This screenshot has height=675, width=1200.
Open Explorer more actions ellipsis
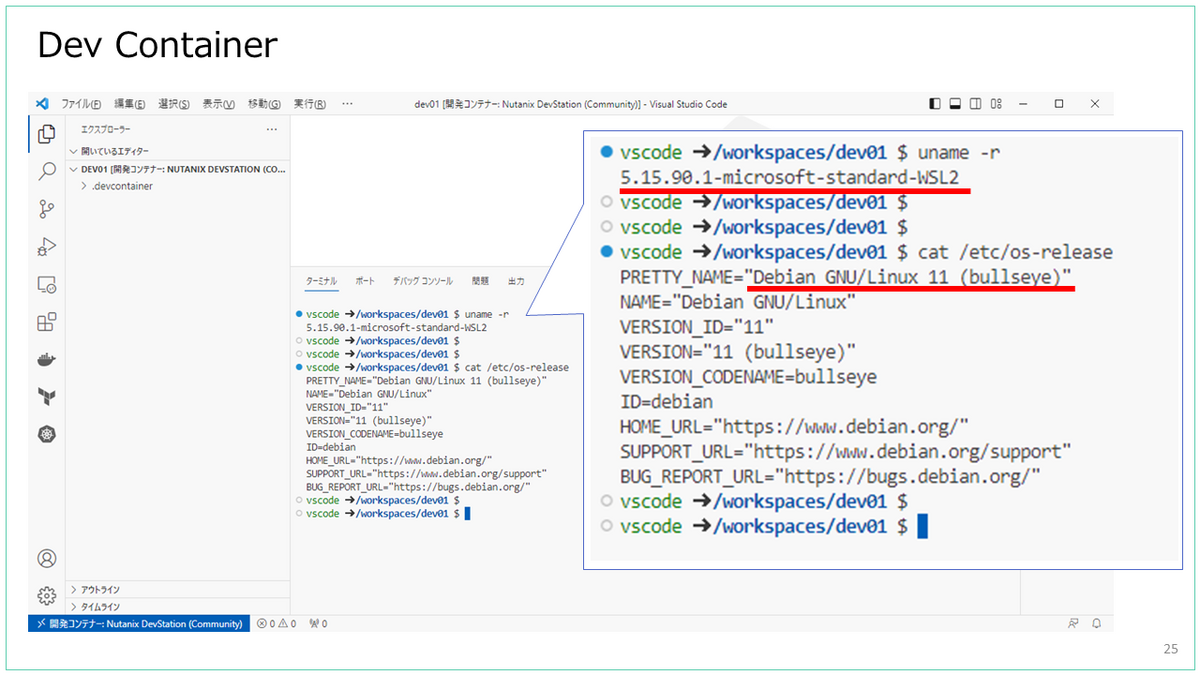click(271, 130)
